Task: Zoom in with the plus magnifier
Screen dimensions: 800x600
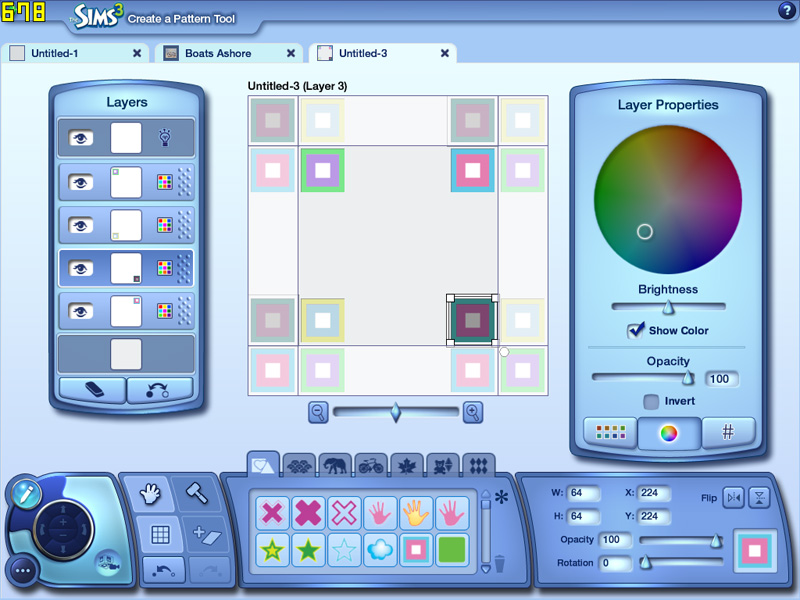Action: pyautogui.click(x=473, y=412)
